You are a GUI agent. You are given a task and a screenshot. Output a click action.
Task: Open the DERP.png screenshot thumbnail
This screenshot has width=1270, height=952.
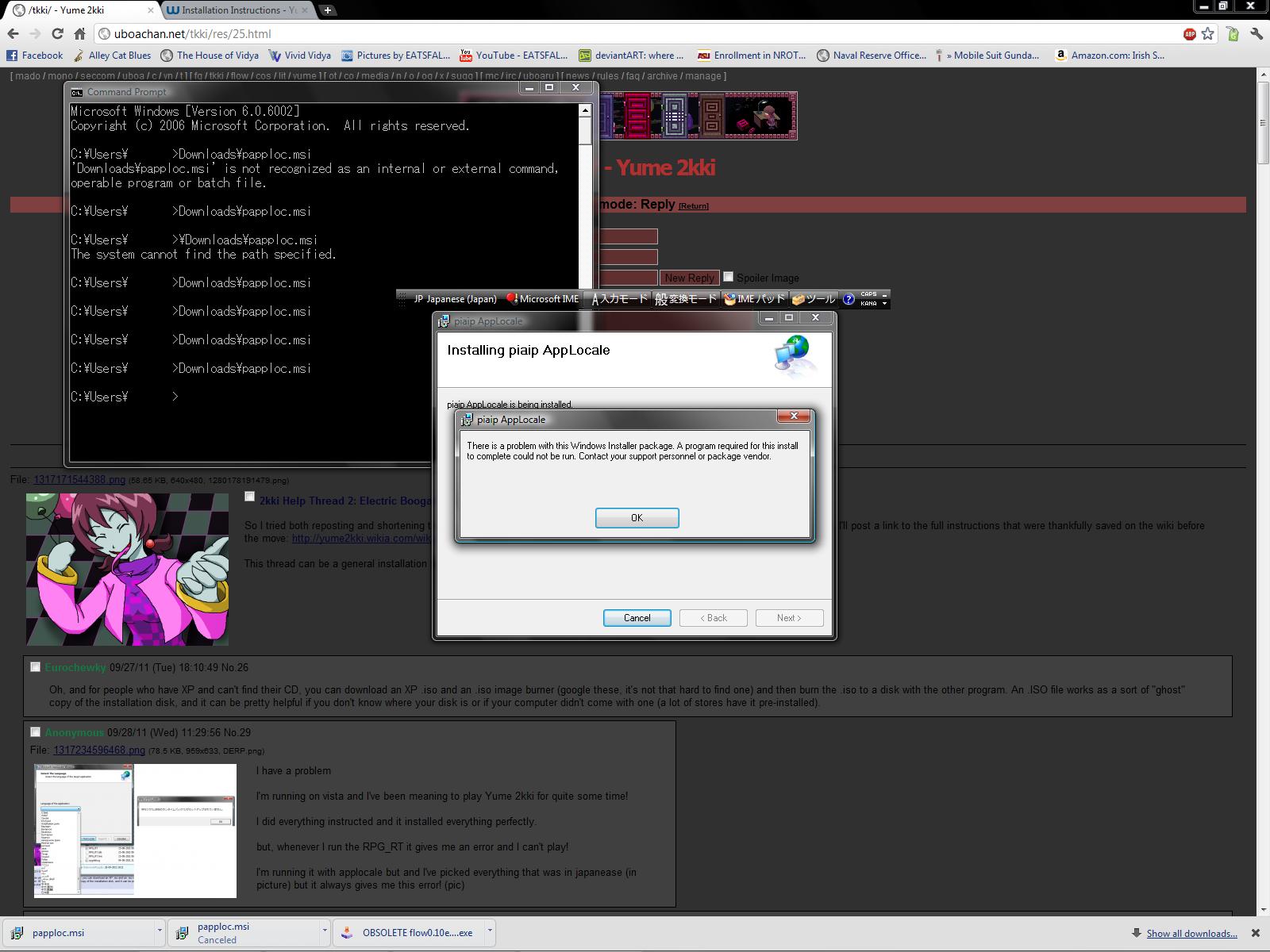[x=135, y=831]
